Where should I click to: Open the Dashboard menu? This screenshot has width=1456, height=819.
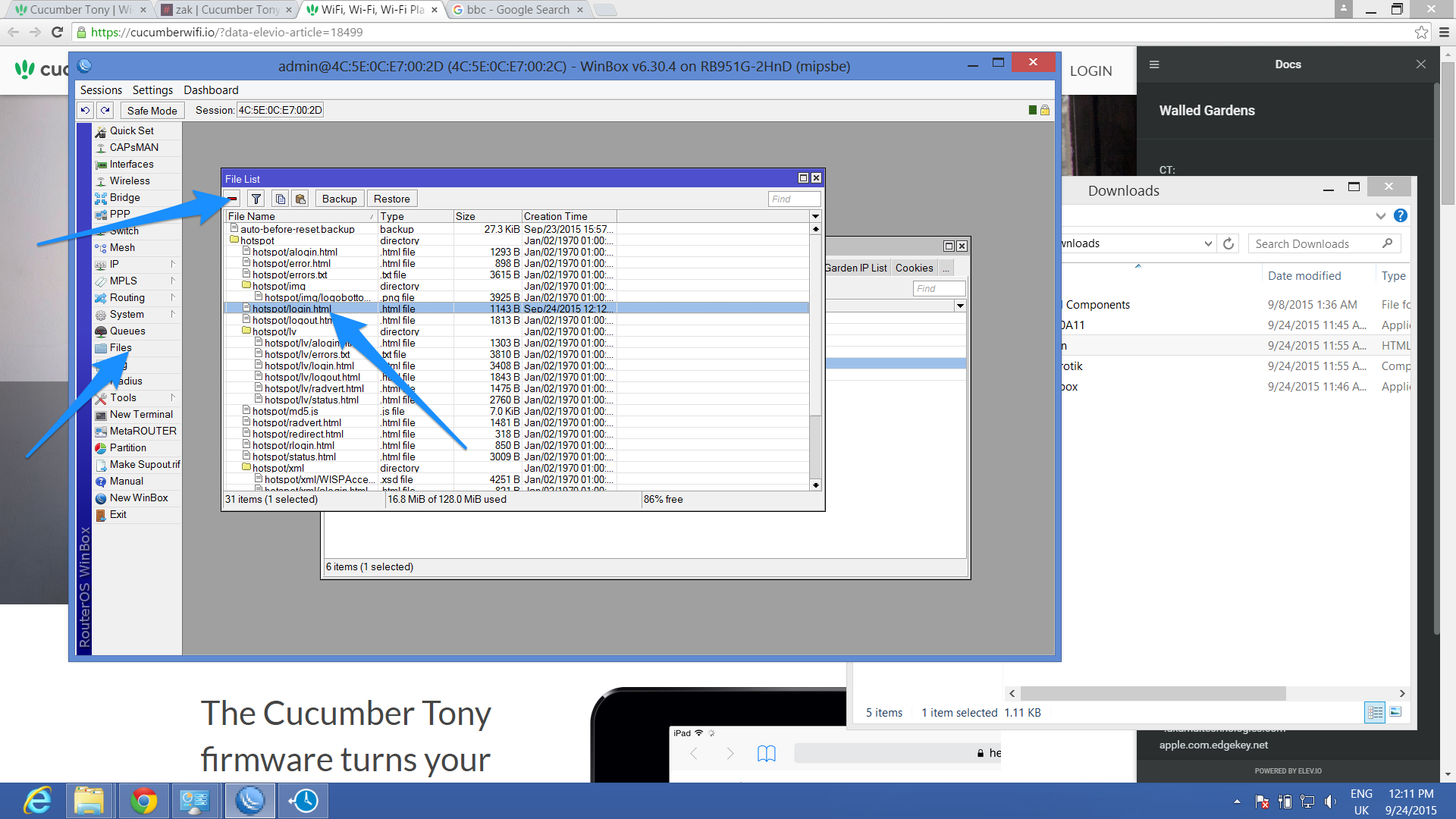click(211, 89)
